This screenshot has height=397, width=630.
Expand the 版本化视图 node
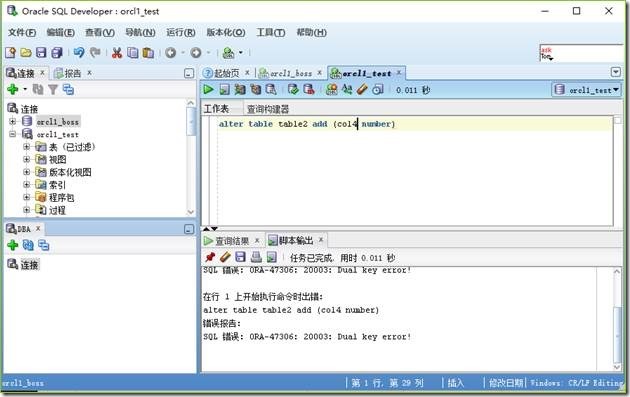[27, 172]
